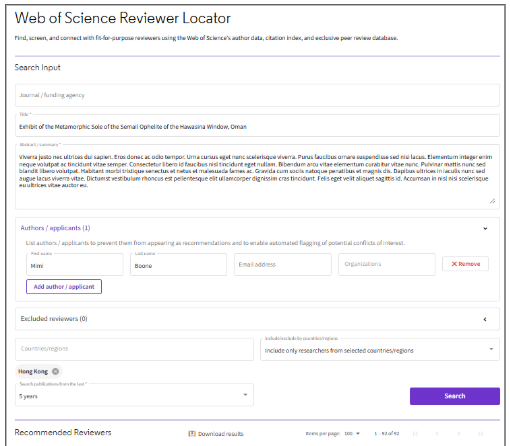This screenshot has width=510, height=446.
Task: Click the Countries/regions input field
Action: (134, 349)
